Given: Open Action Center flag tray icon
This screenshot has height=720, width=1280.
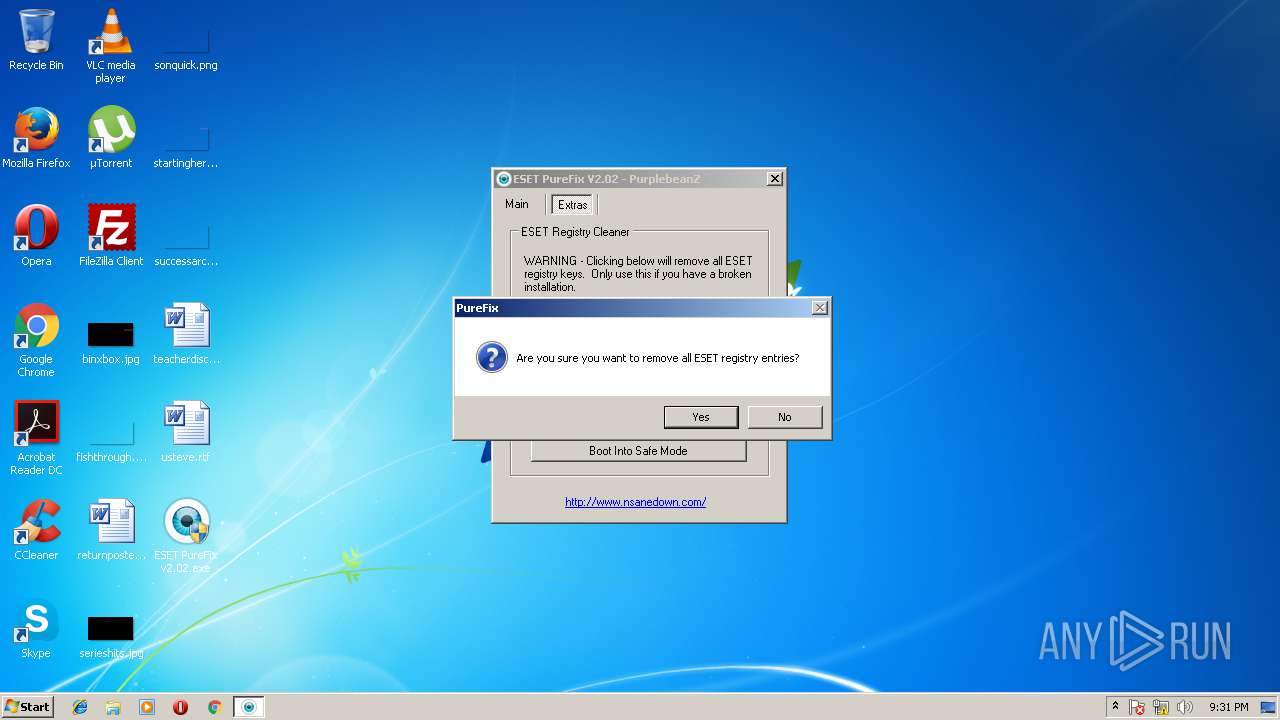Looking at the screenshot, I should point(1137,707).
